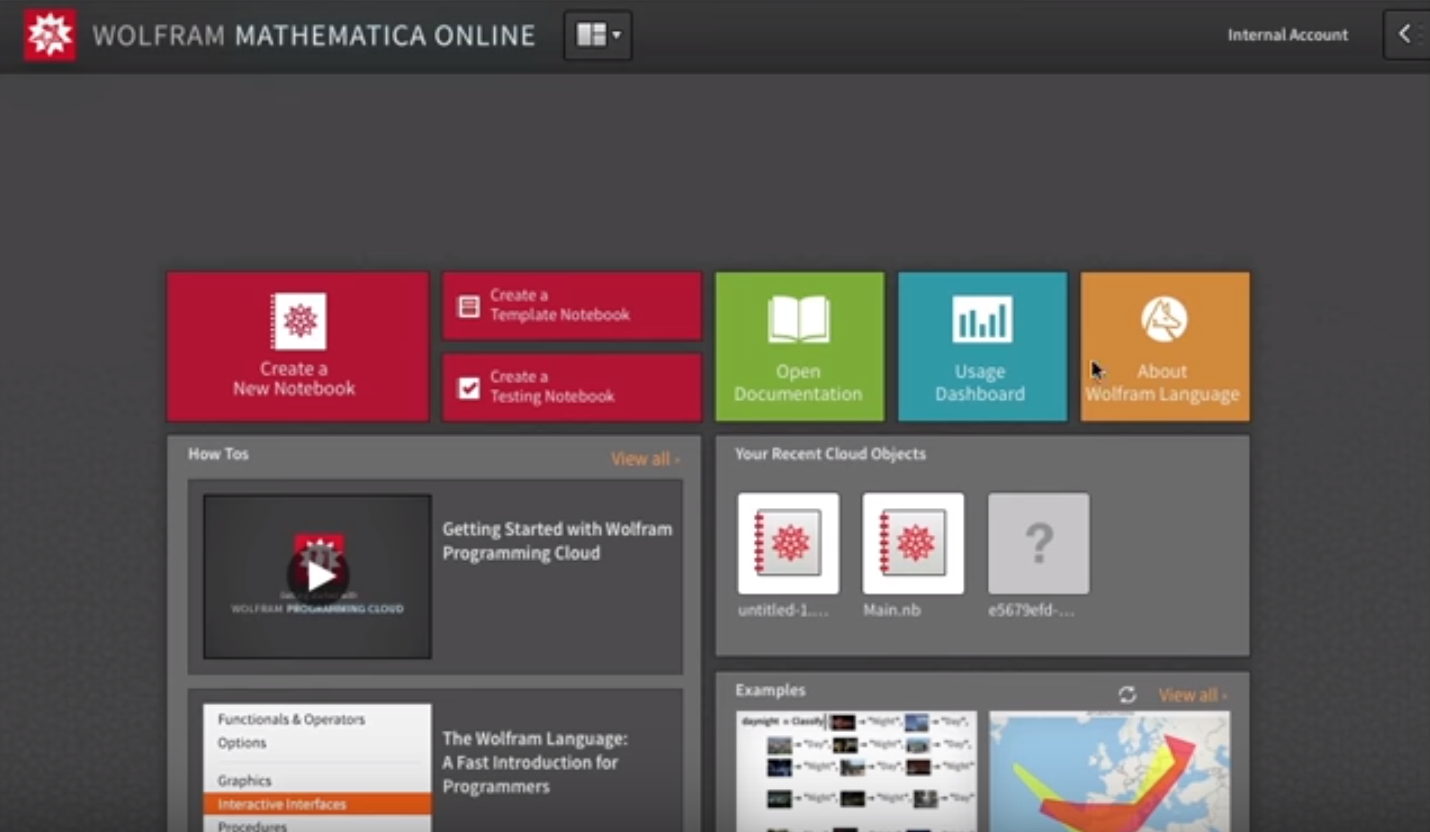Create a Testing Notebook

[572, 387]
